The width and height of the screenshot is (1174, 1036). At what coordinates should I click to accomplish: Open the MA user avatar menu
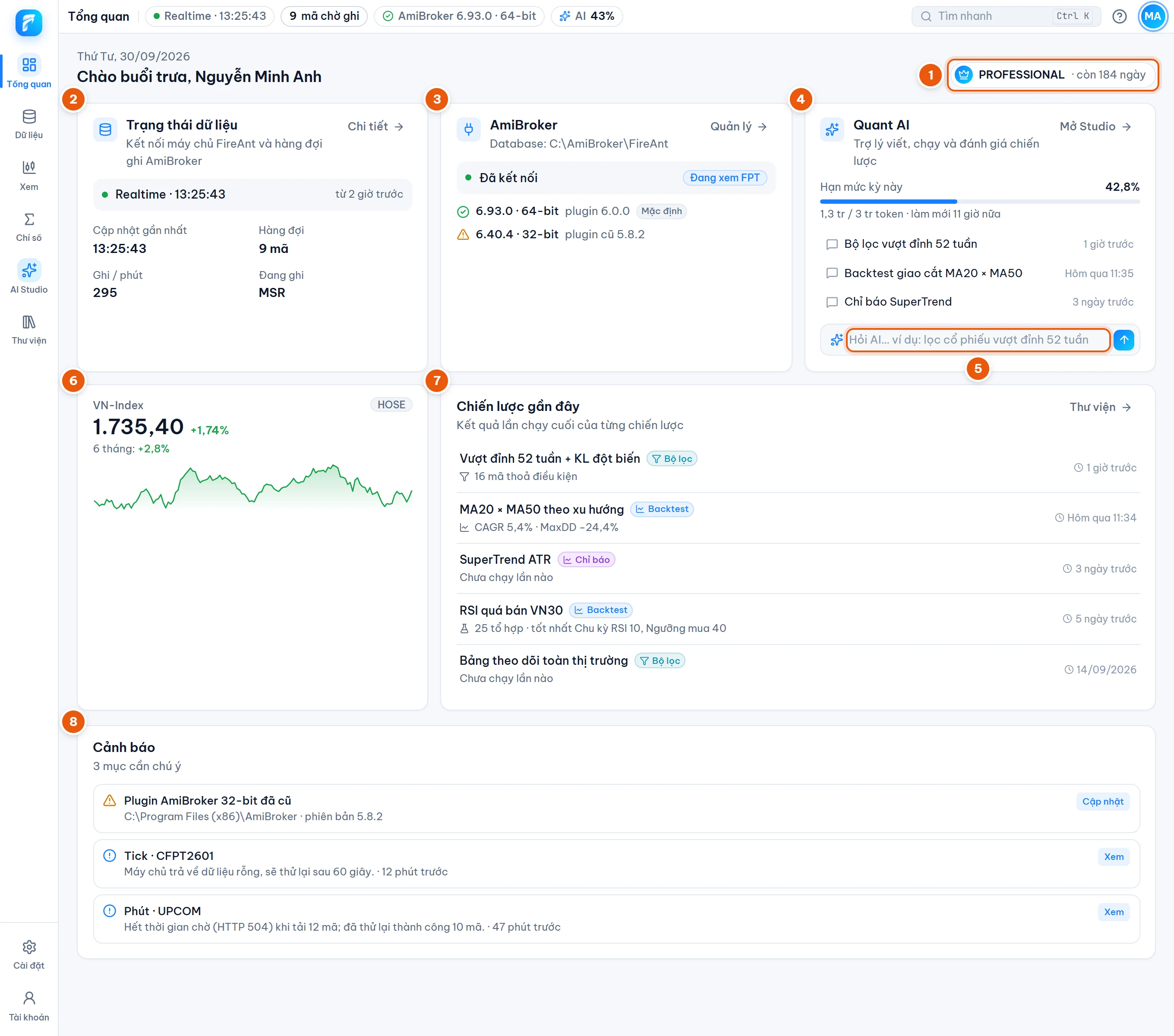point(1152,16)
